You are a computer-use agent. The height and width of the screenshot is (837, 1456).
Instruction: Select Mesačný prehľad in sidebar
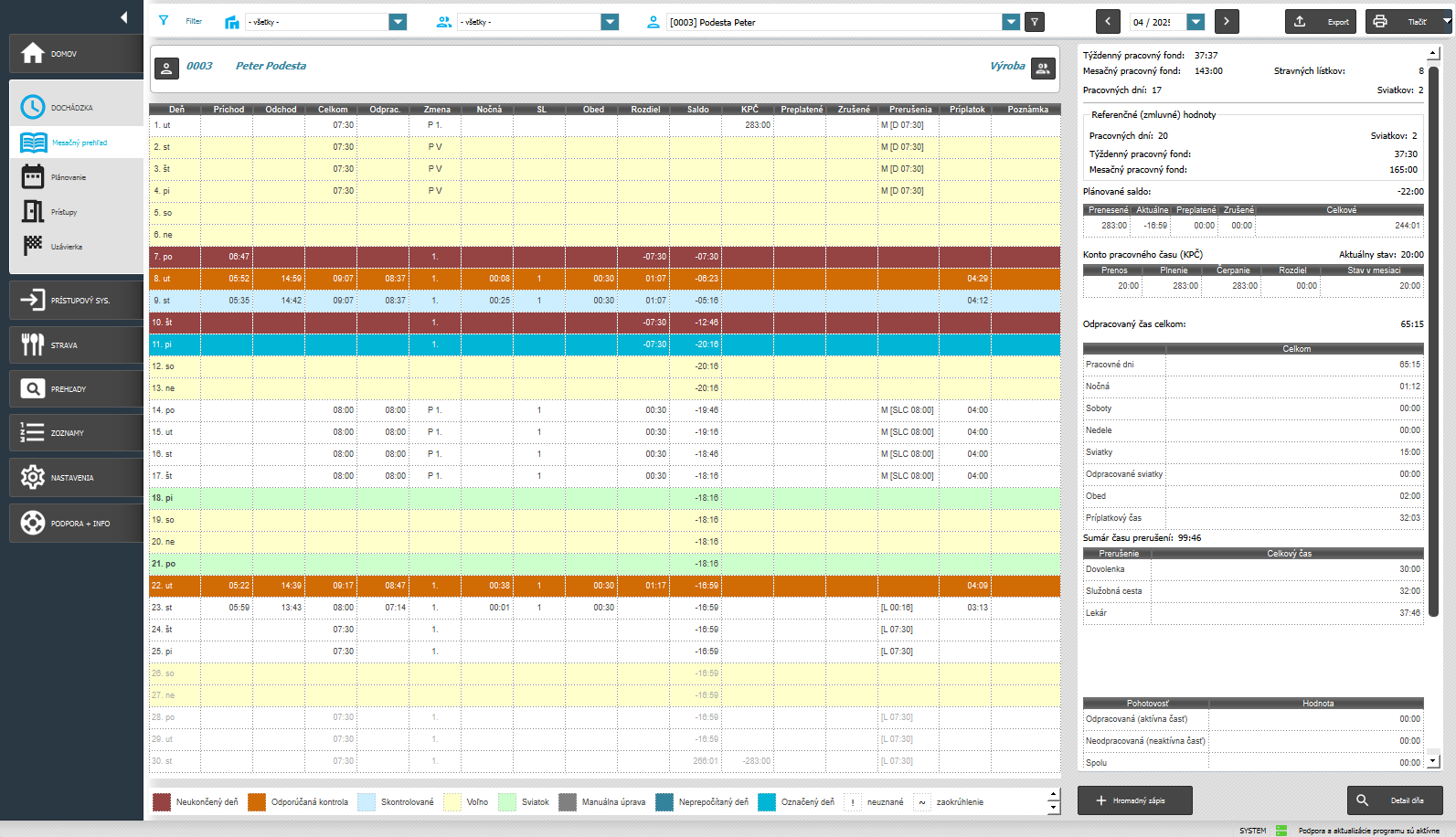click(77, 143)
